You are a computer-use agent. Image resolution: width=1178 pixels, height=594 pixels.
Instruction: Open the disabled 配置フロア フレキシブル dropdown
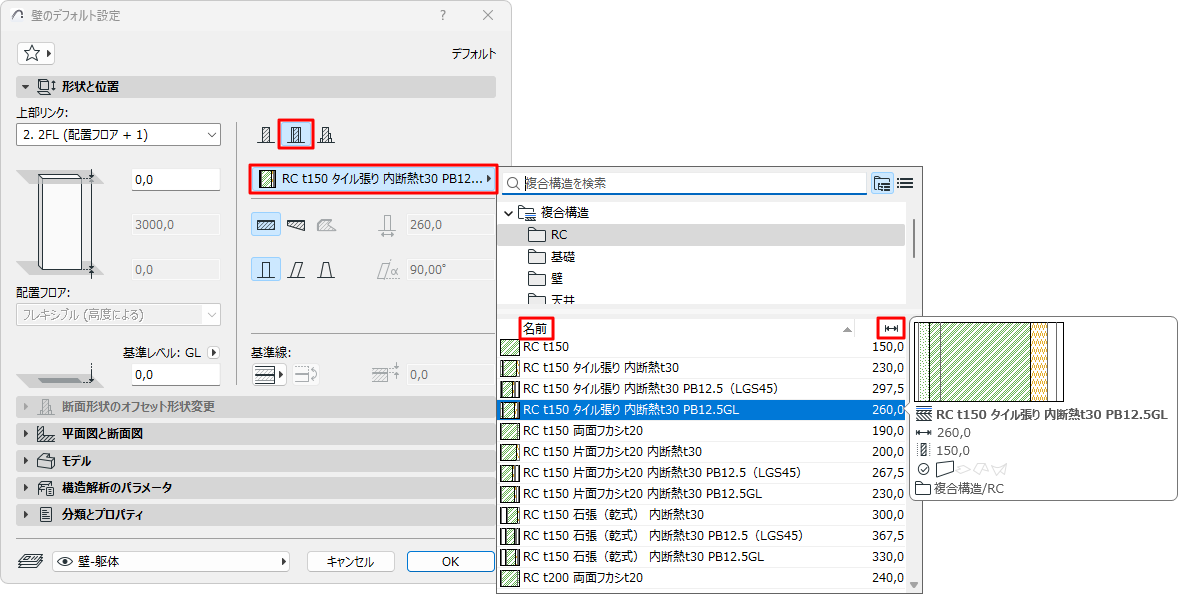point(119,314)
